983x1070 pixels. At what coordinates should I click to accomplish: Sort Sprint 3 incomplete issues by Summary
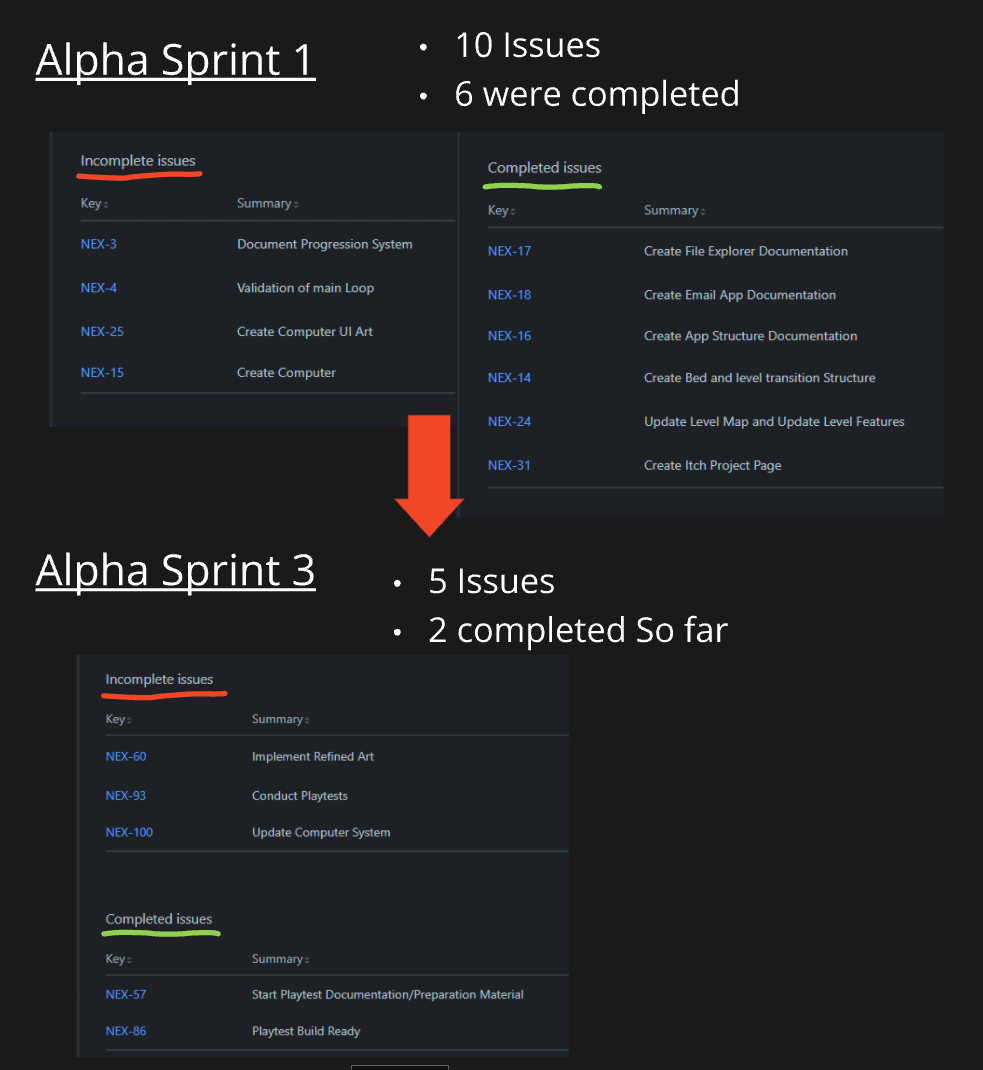(280, 719)
